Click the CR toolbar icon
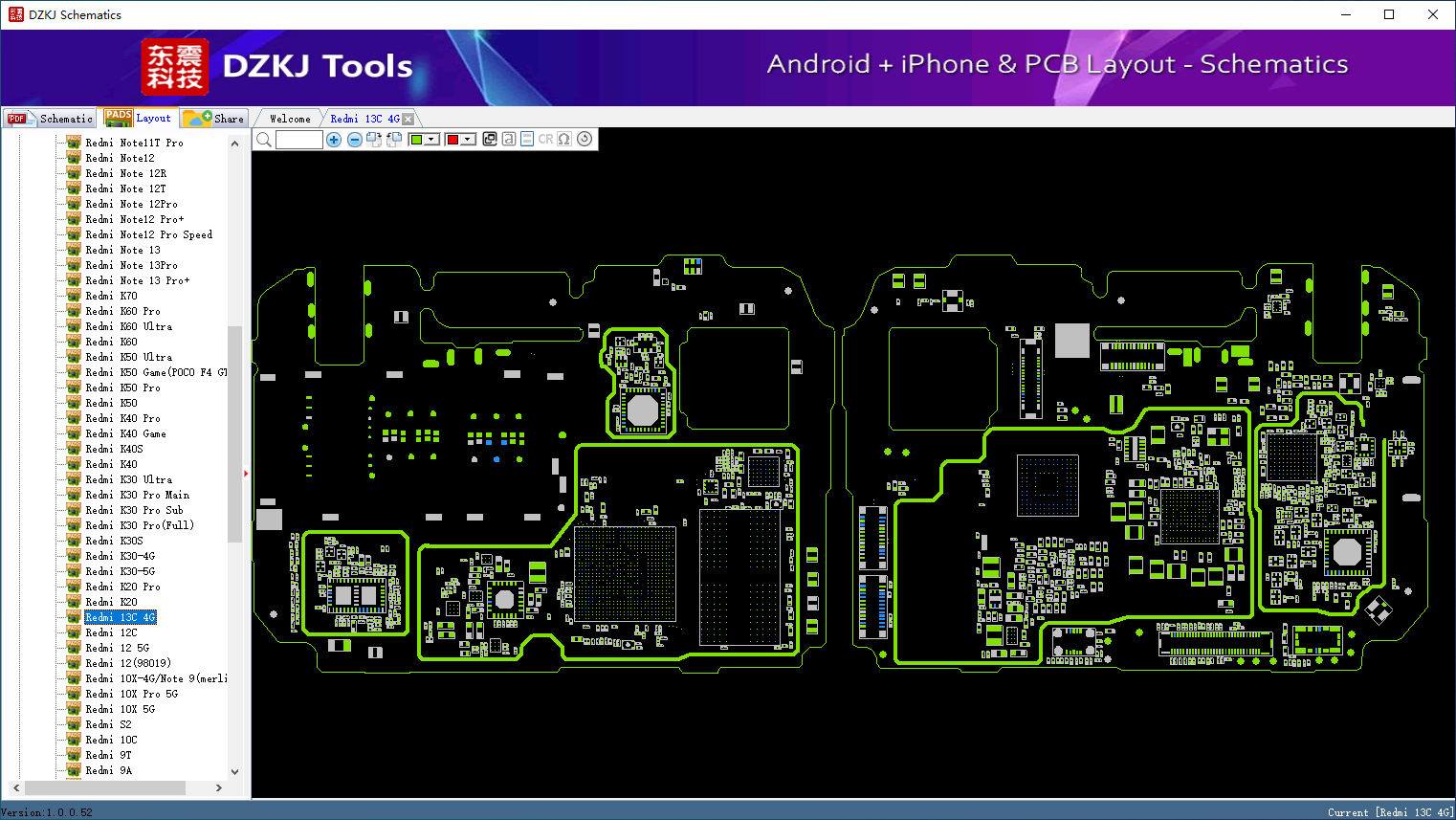The width and height of the screenshot is (1456, 820). (x=545, y=139)
